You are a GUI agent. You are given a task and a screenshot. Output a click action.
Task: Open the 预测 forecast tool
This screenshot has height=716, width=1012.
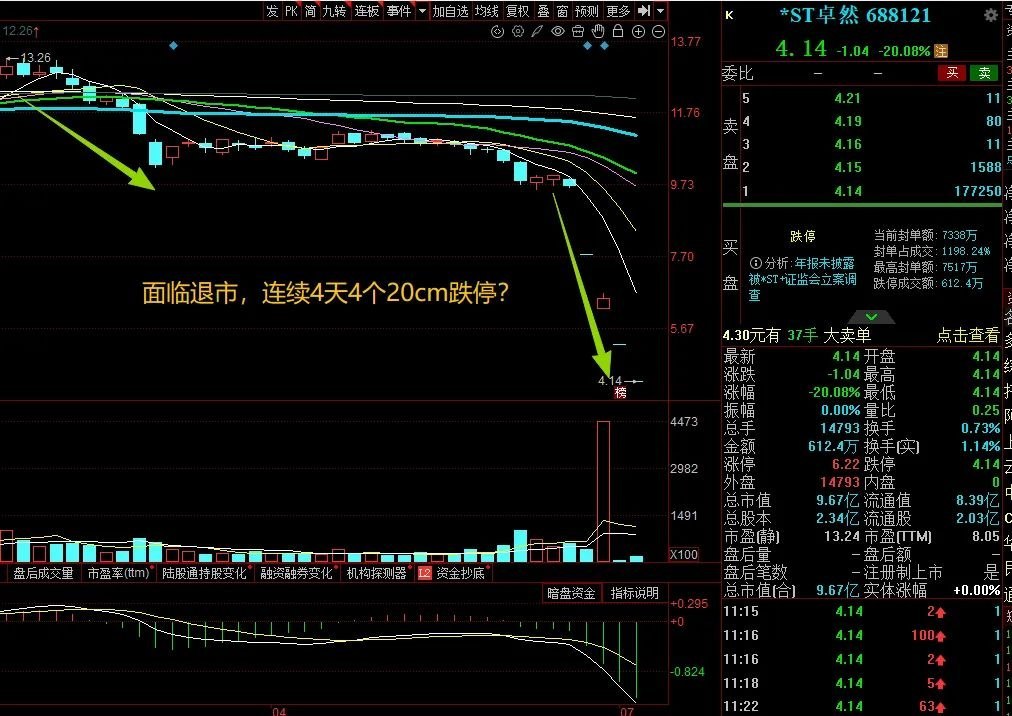coord(587,11)
